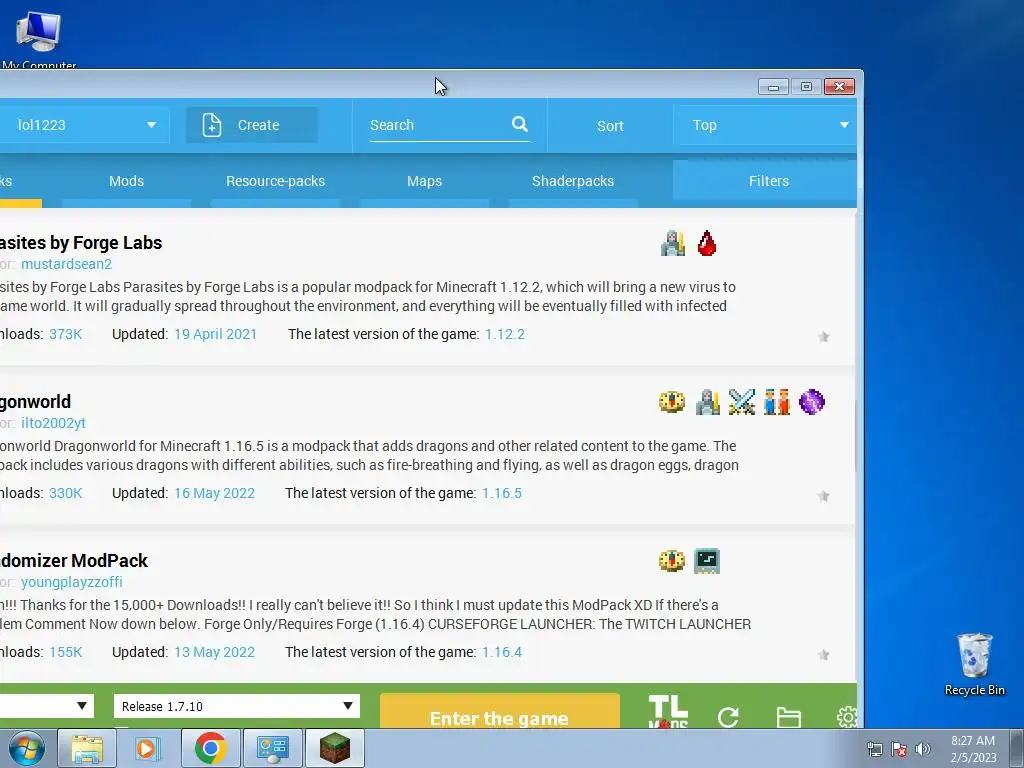The image size is (1024, 768).
Task: Click the search magnifier icon
Action: [x=520, y=124]
